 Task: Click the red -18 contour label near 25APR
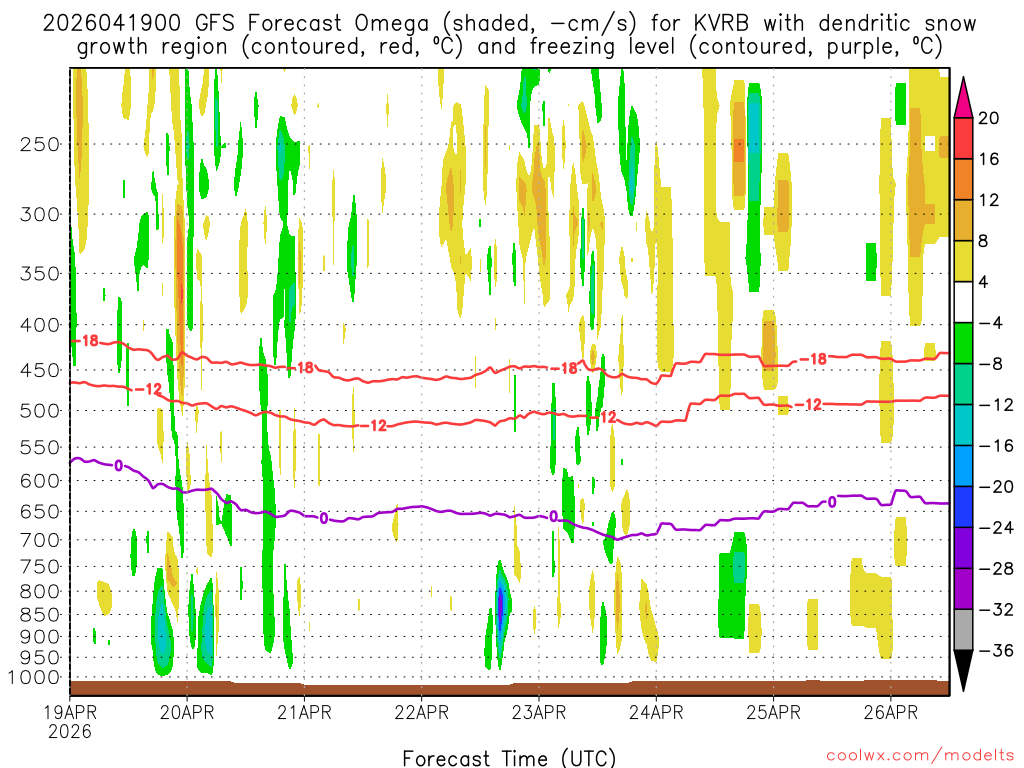(813, 359)
